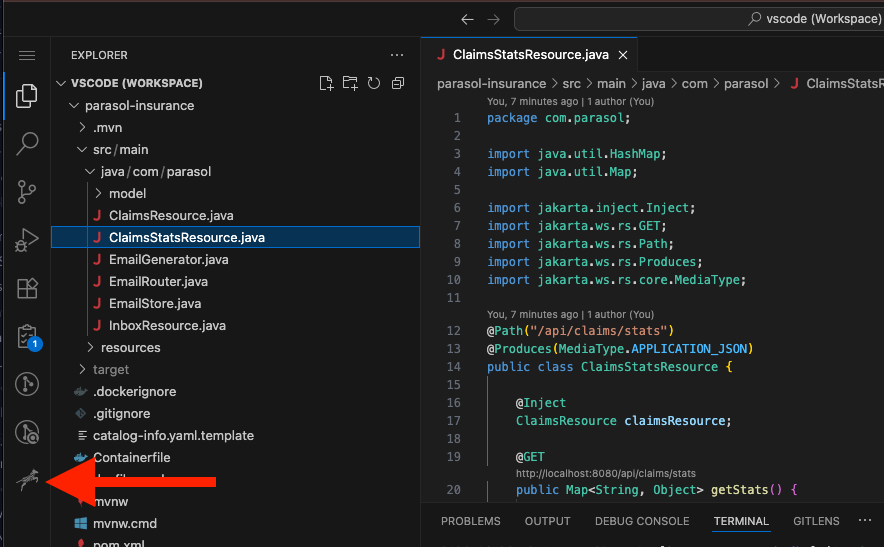Click the New File icon in Explorer
This screenshot has height=547, width=884.
coord(326,83)
